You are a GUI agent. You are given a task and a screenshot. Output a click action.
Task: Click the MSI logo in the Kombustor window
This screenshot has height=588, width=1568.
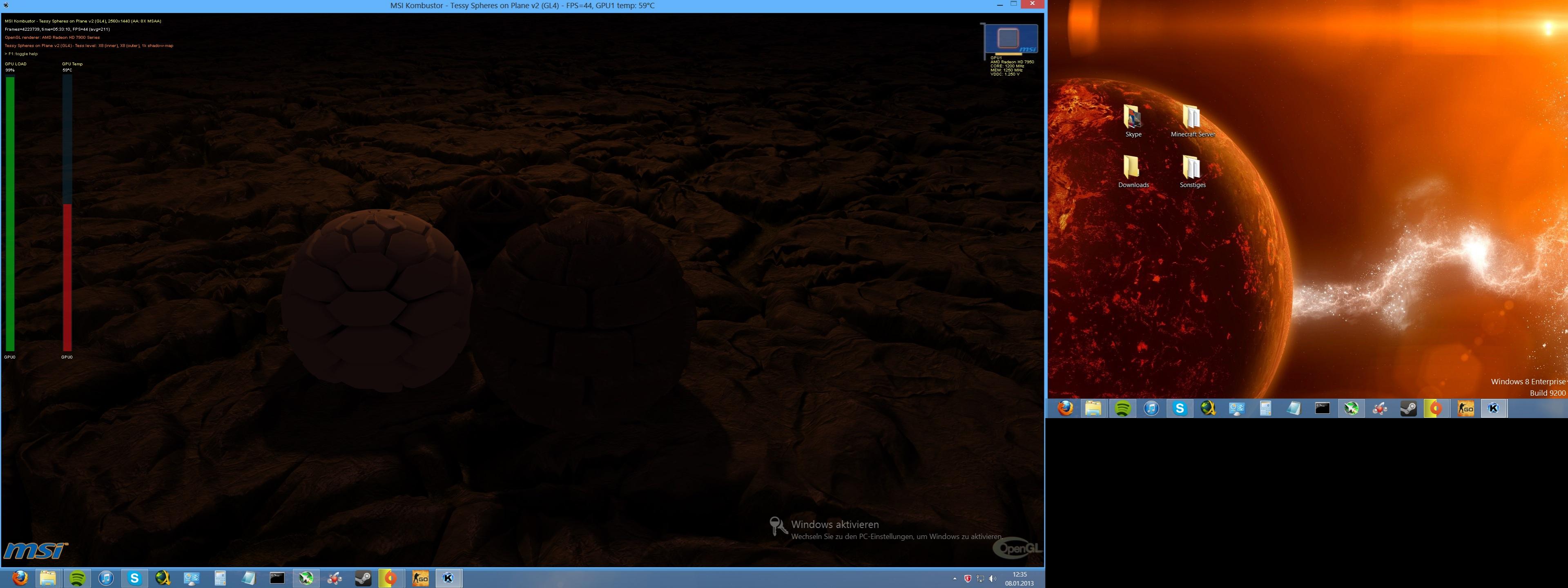click(x=35, y=551)
